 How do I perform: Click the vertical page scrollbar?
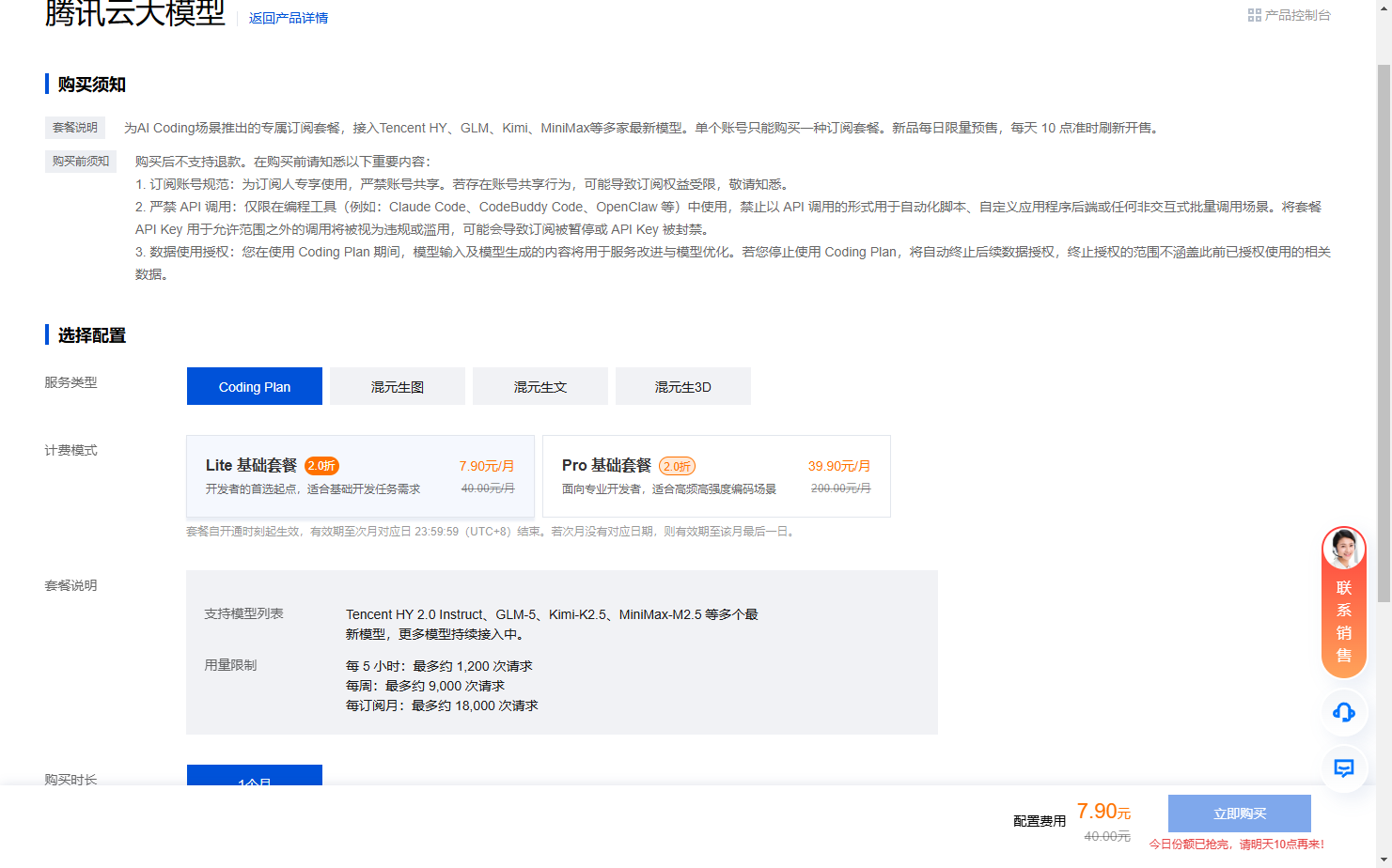[1384, 329]
